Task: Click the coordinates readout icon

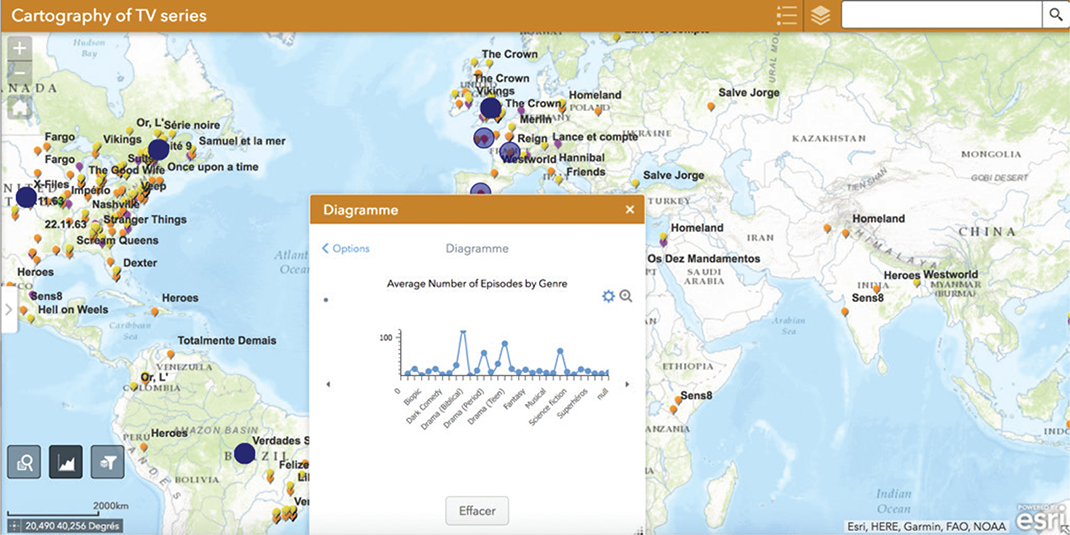Action: pyautogui.click(x=14, y=526)
